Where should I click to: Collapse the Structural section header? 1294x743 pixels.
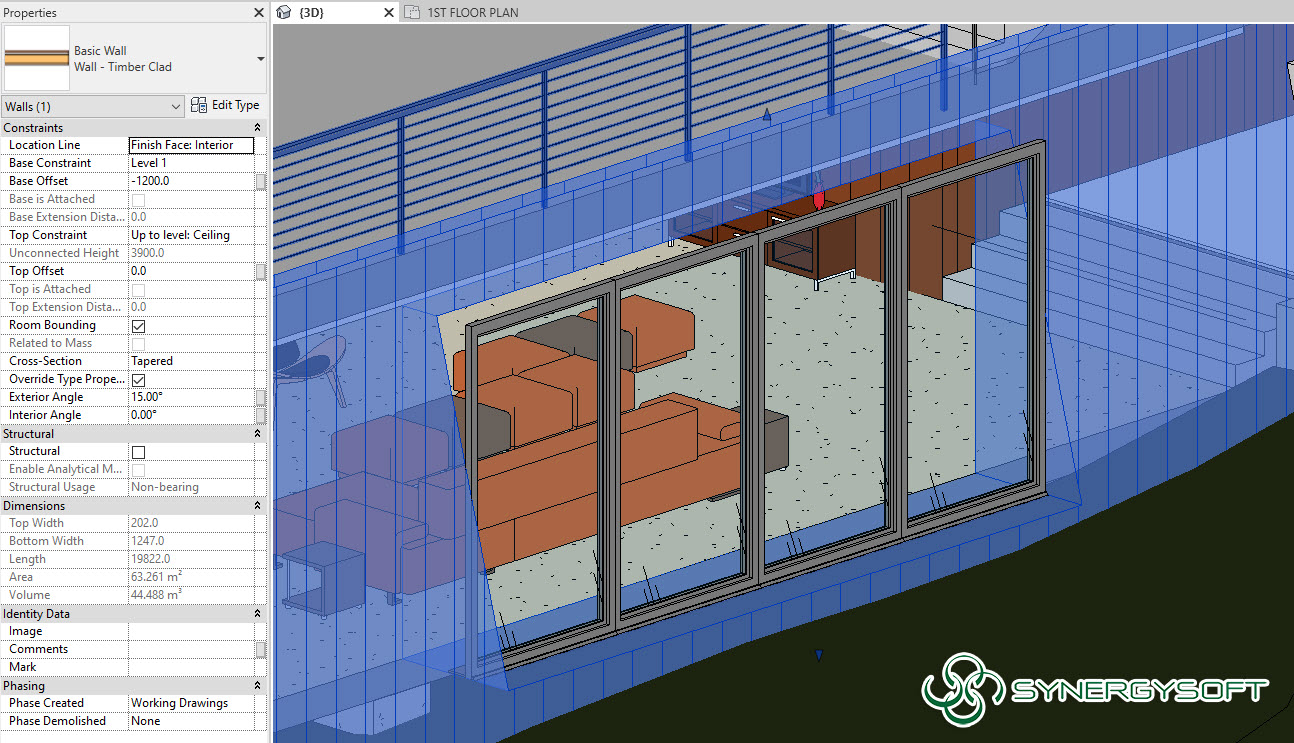[x=257, y=433]
